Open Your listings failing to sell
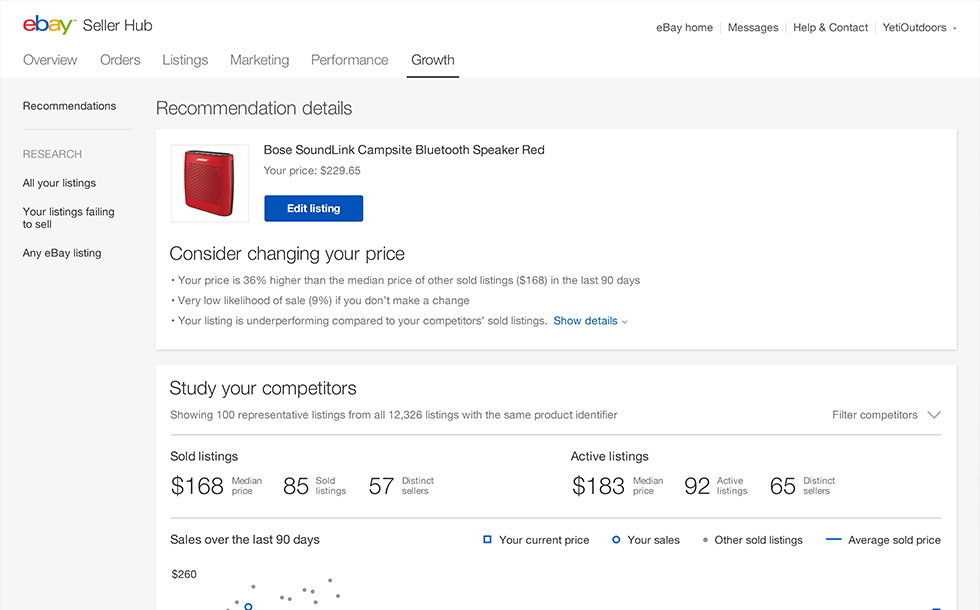980x610 pixels. 69,218
